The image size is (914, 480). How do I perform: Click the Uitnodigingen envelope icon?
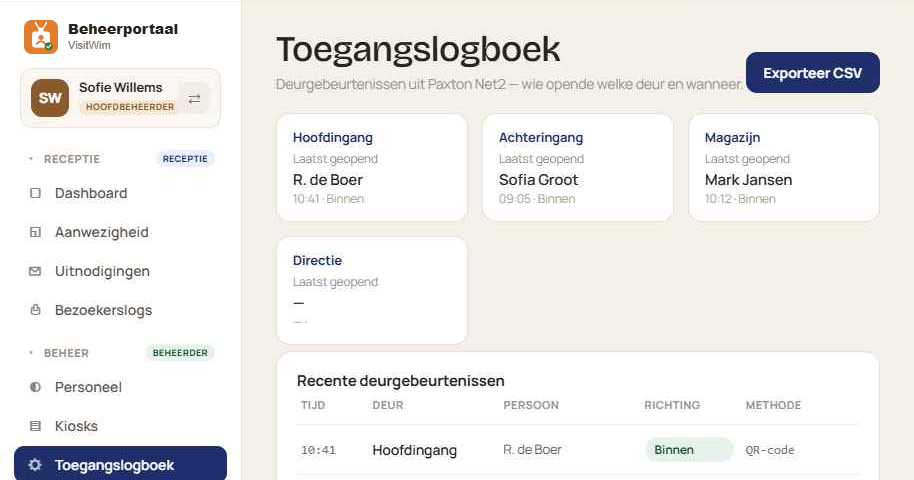36,271
